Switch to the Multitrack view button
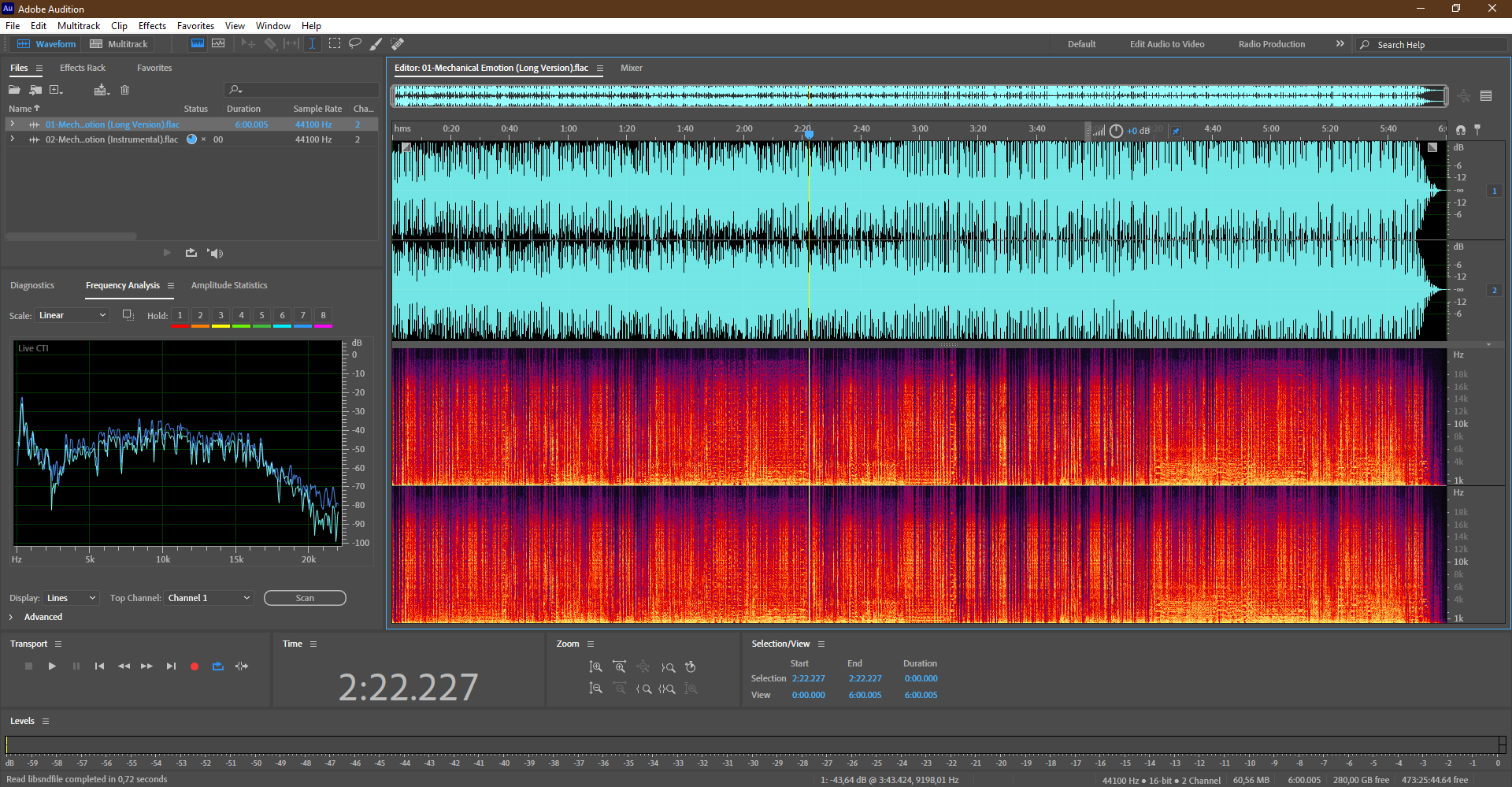This screenshot has width=1512, height=787. click(119, 44)
